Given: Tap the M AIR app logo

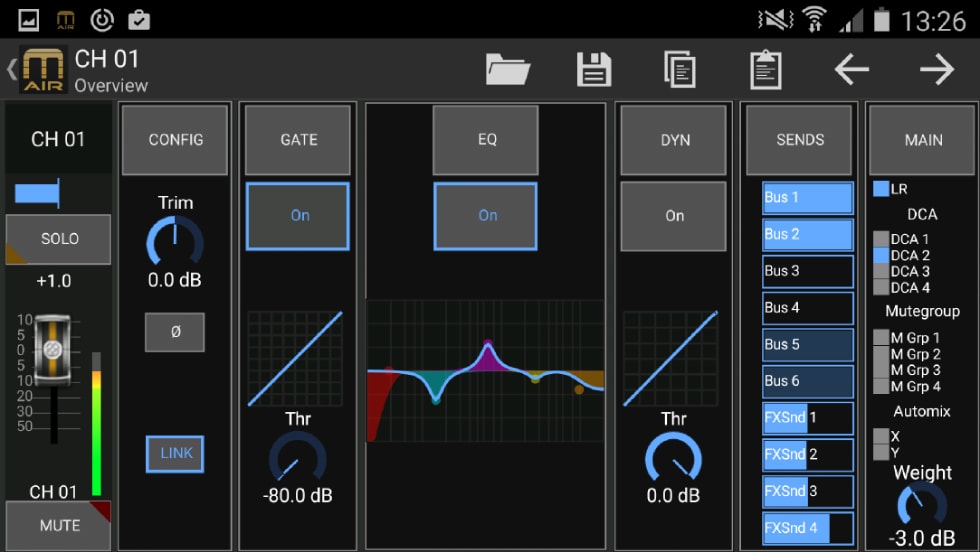Looking at the screenshot, I should pos(43,70).
